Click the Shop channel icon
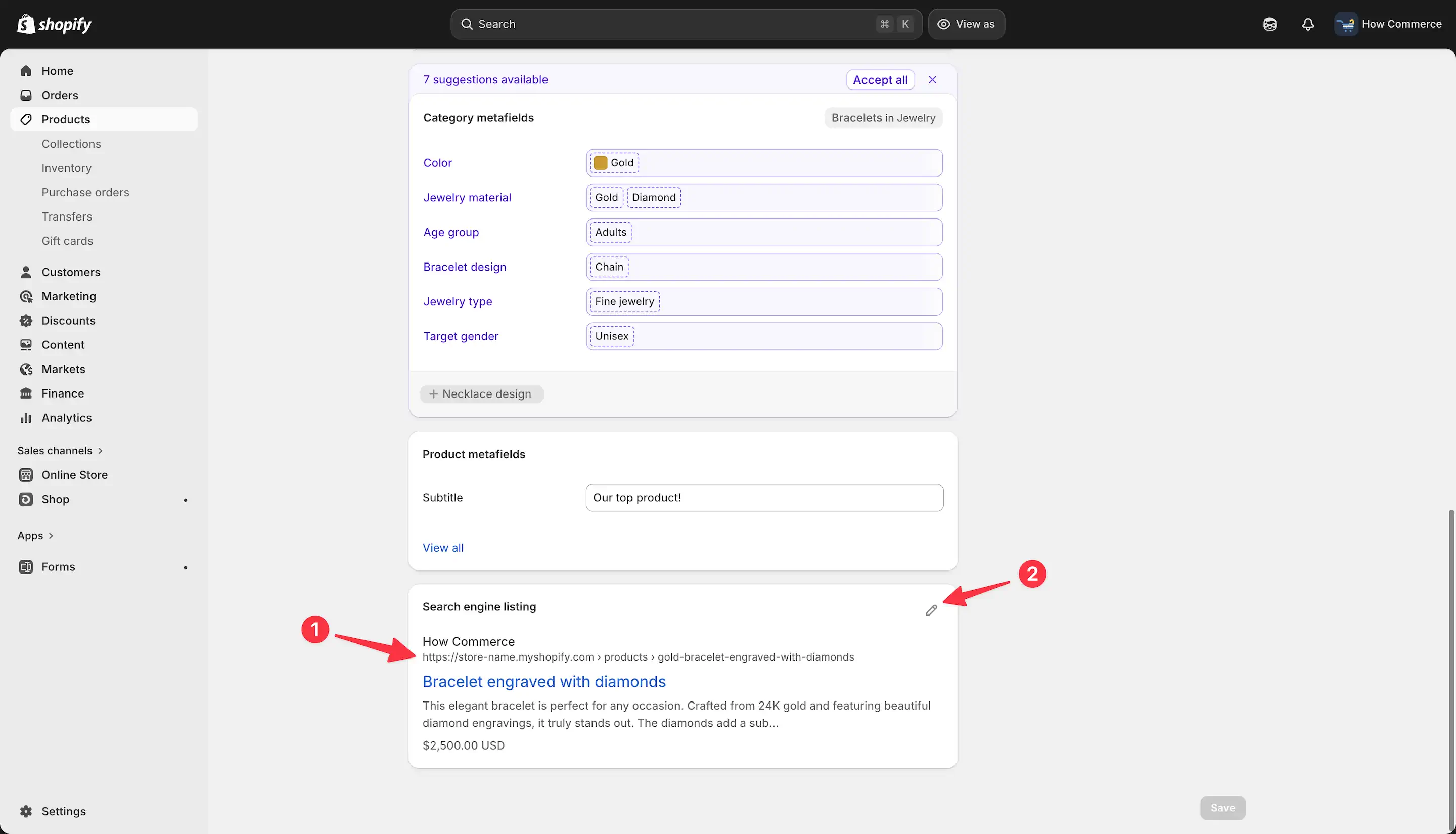Screen dimensions: 1456x834 (x=26, y=500)
